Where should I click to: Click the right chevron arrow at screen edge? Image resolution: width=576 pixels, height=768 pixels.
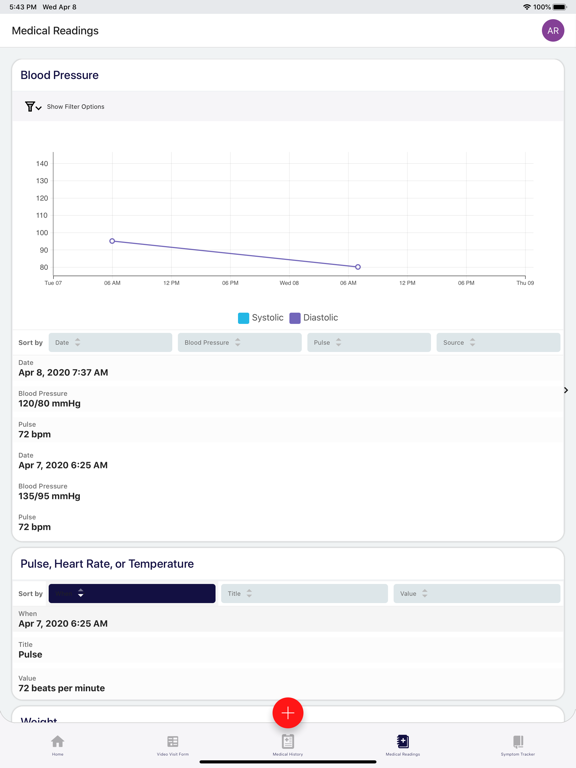click(566, 390)
